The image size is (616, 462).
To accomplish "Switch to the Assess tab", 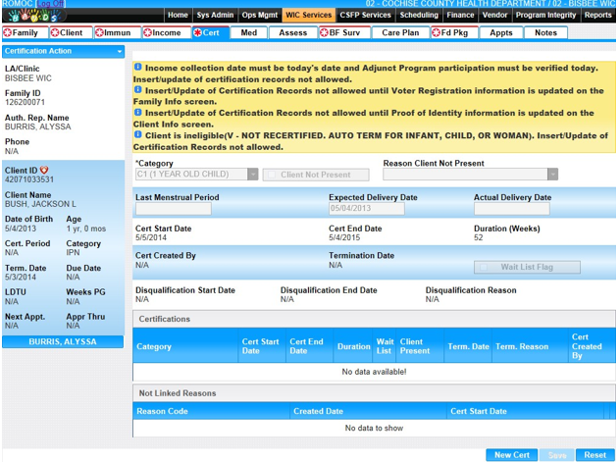I will (x=293, y=33).
